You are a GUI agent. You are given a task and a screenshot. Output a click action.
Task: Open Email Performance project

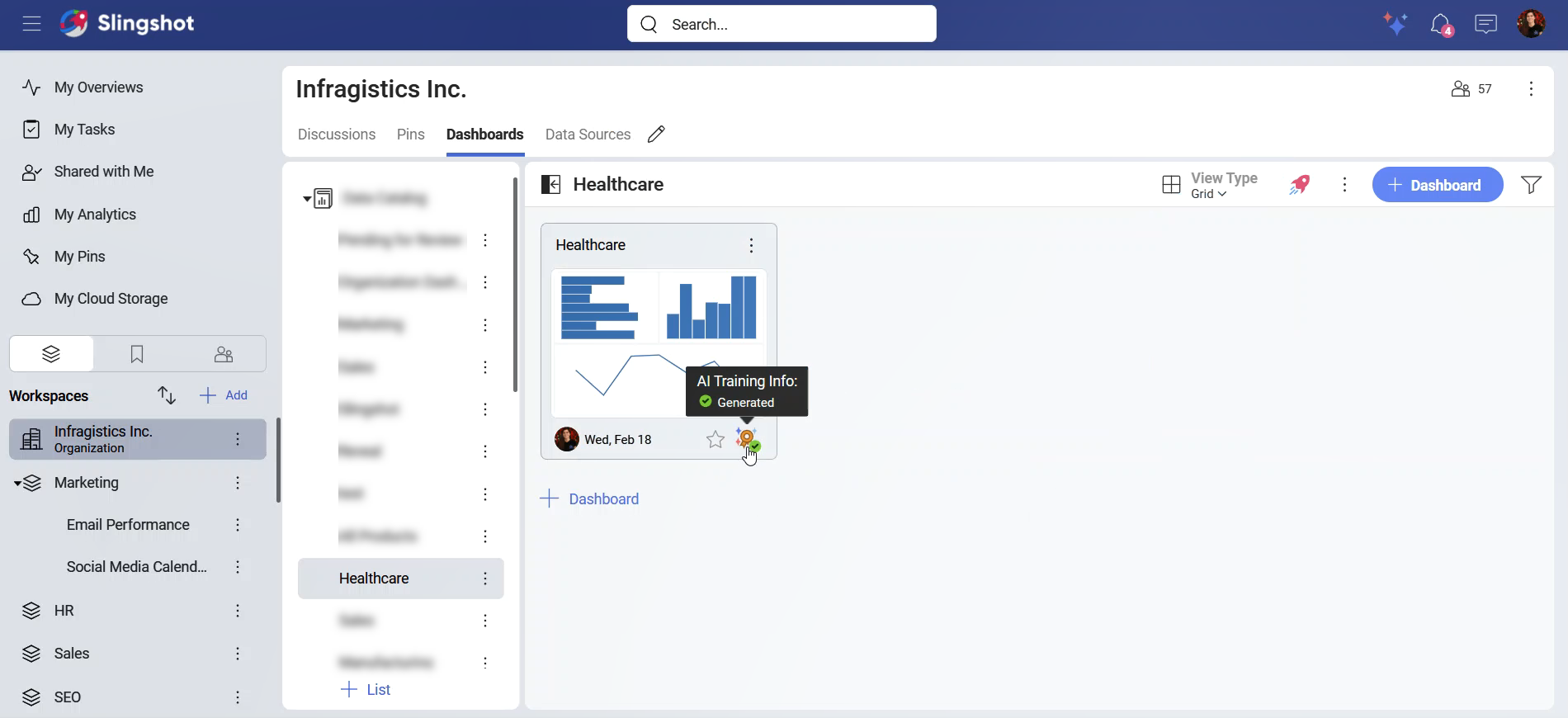tap(128, 525)
